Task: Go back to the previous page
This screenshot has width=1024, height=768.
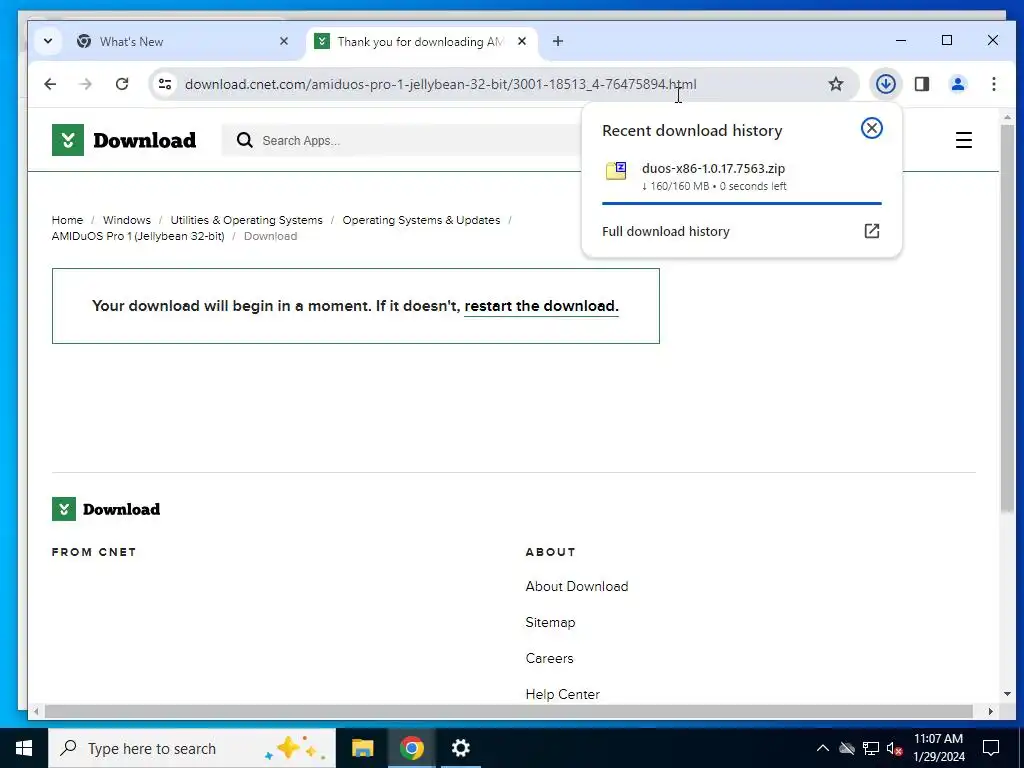Action: tap(50, 84)
